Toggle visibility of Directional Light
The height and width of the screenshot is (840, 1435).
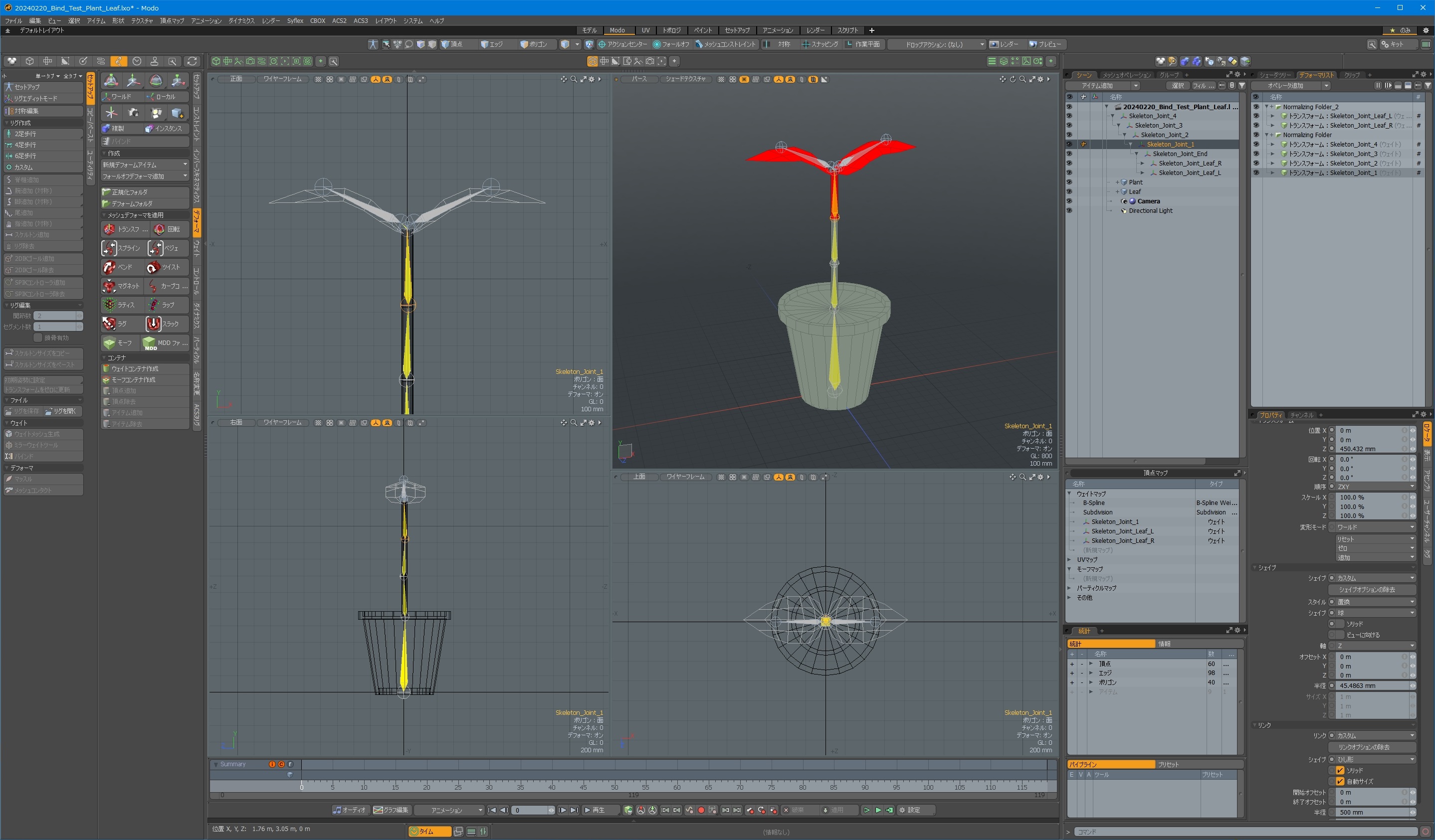click(x=1069, y=210)
